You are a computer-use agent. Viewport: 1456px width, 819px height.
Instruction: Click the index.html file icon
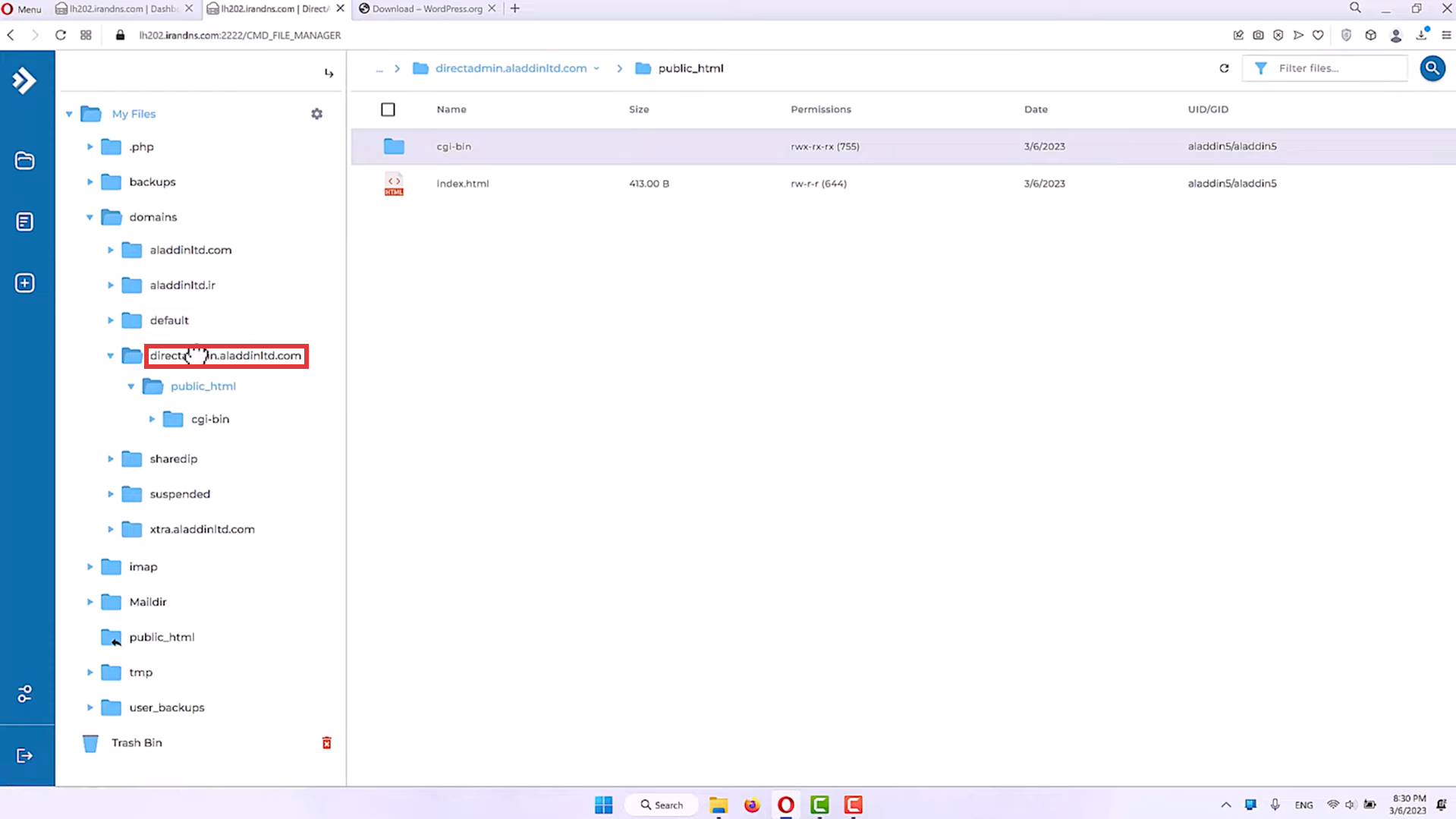pos(394,184)
